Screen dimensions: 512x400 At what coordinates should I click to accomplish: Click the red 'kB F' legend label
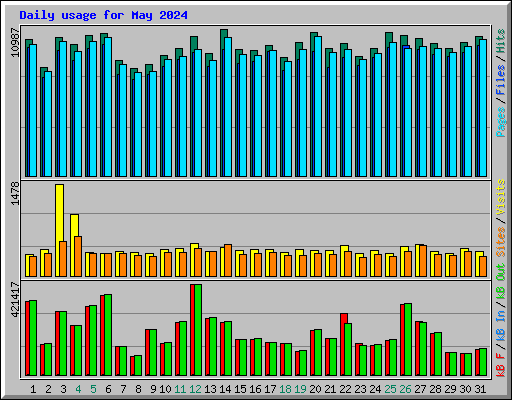click(501, 364)
